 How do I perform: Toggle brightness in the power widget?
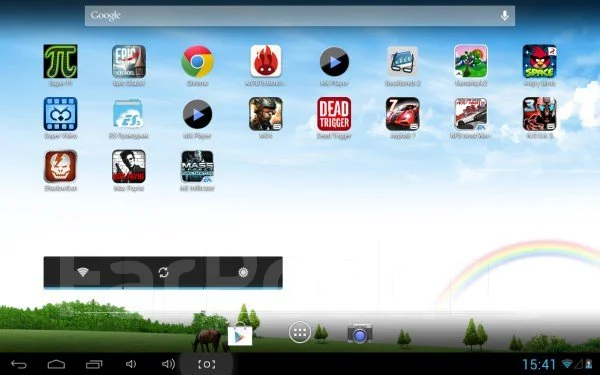click(x=243, y=272)
